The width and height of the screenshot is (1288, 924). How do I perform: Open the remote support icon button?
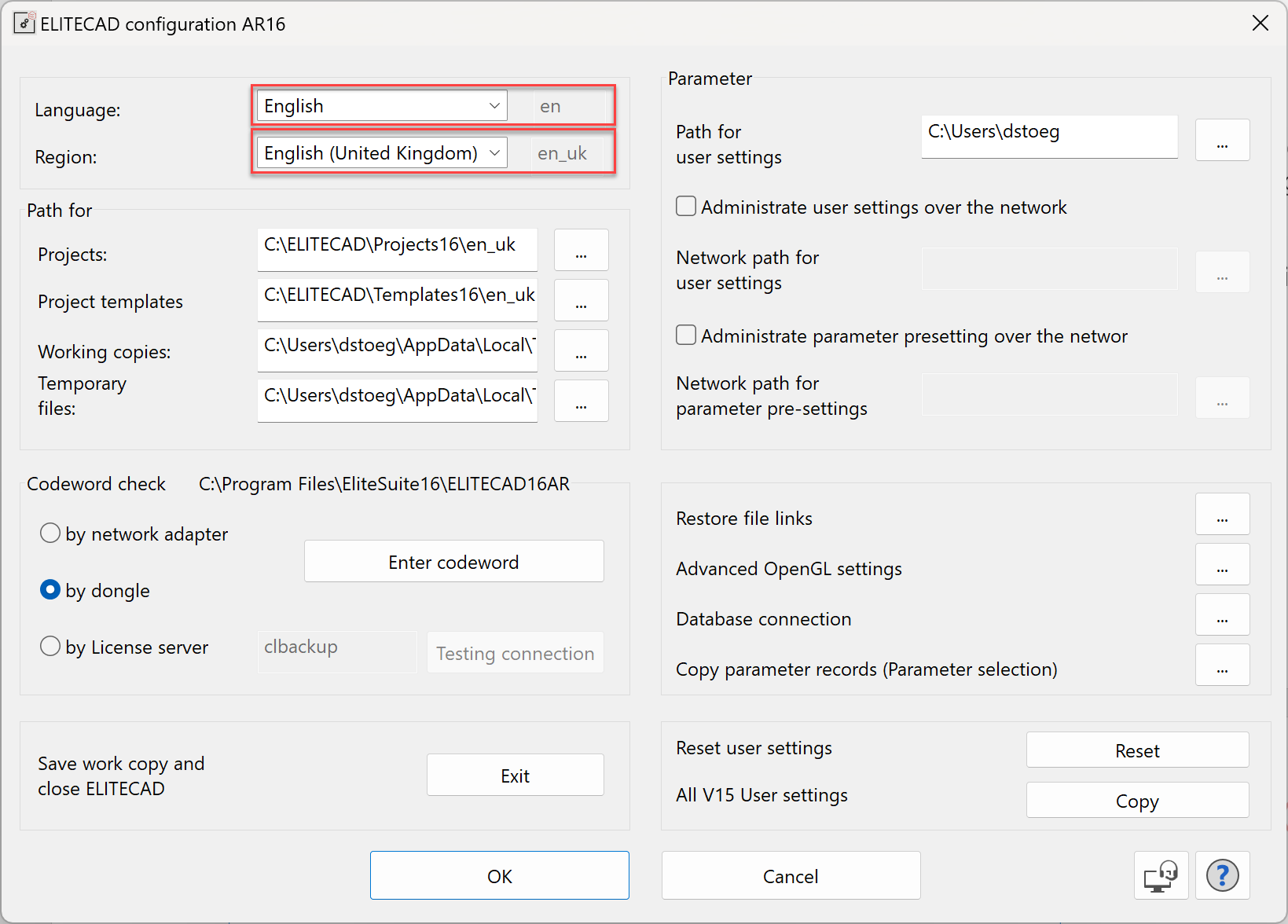click(x=1161, y=875)
